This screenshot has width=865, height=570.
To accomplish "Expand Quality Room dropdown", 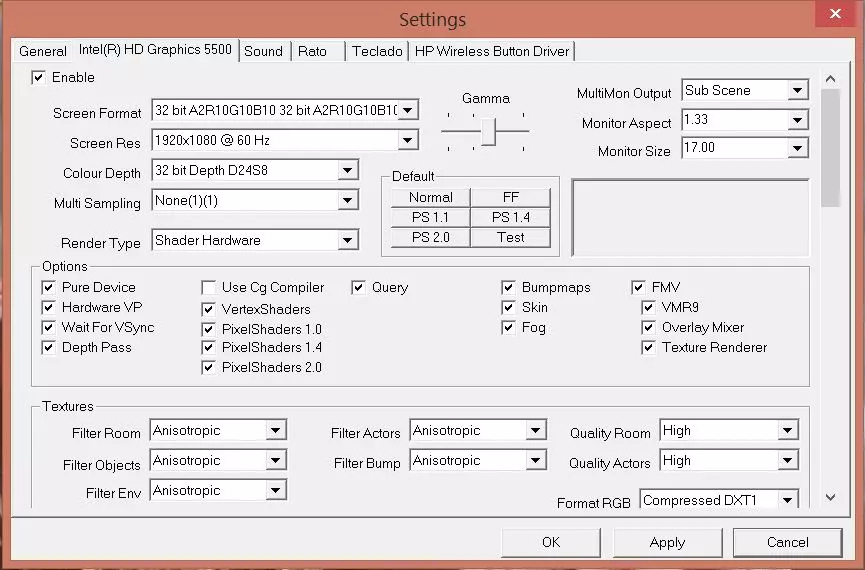I will (x=788, y=430).
